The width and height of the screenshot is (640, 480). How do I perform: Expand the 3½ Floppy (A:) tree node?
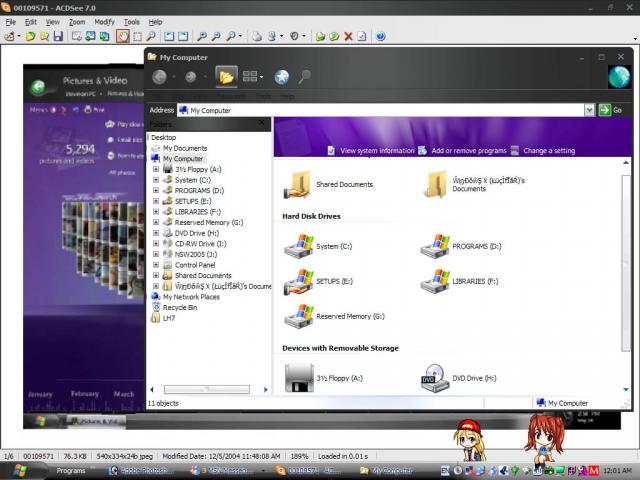click(156, 169)
